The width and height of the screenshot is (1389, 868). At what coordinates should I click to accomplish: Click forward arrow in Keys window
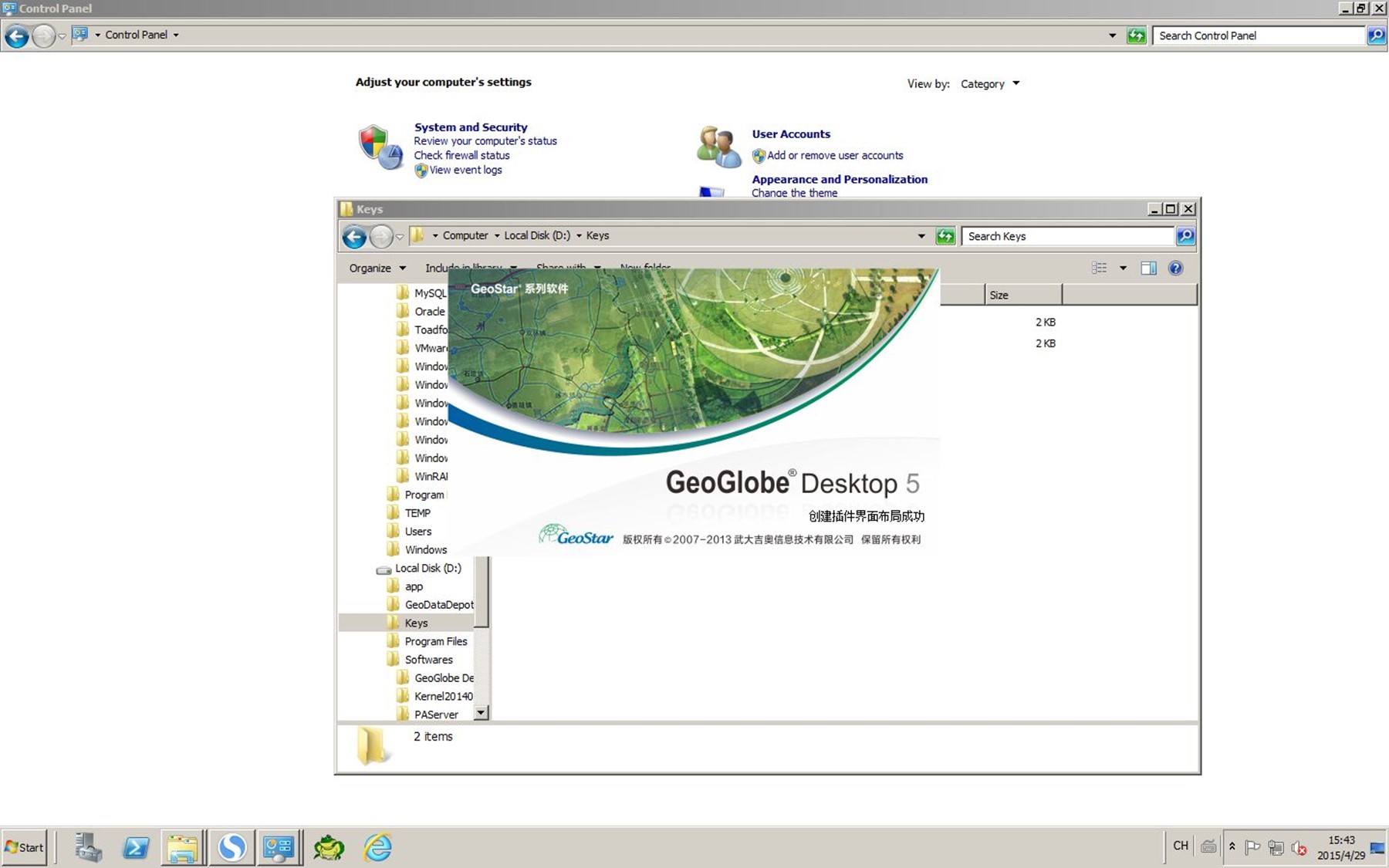381,236
